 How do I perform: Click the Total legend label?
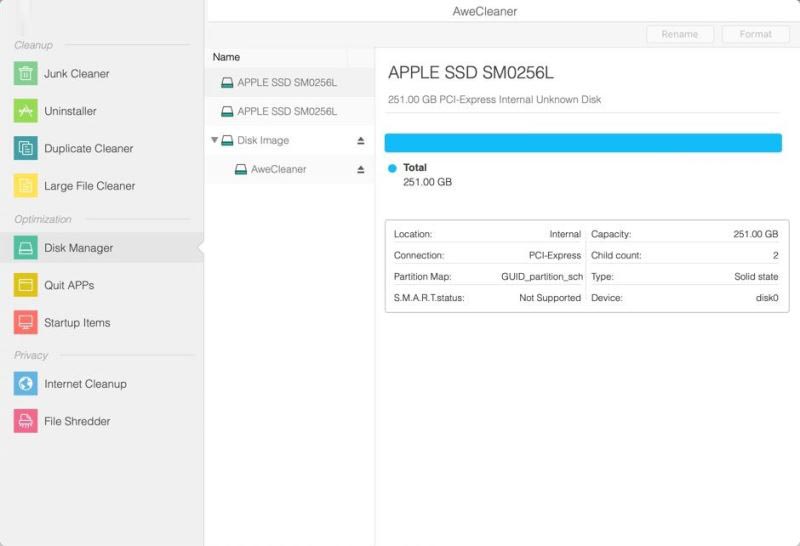[415, 167]
